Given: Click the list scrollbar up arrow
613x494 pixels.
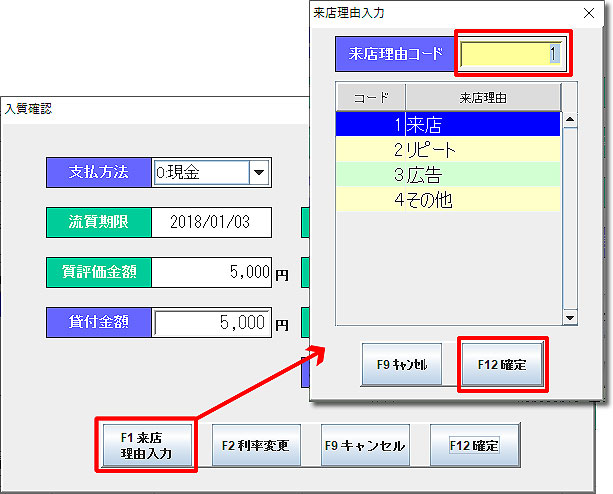Looking at the screenshot, I should point(570,119).
